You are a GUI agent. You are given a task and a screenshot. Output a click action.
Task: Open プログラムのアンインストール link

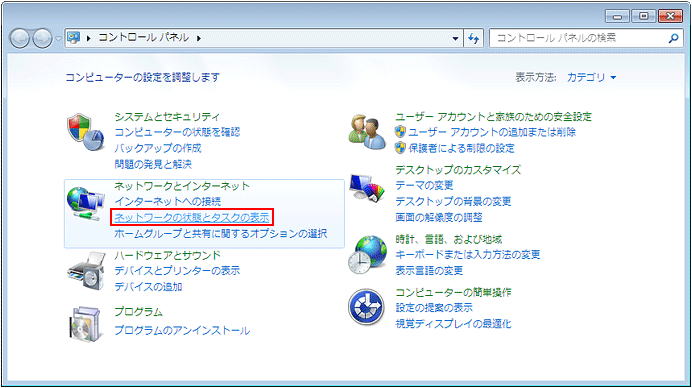coord(182,330)
